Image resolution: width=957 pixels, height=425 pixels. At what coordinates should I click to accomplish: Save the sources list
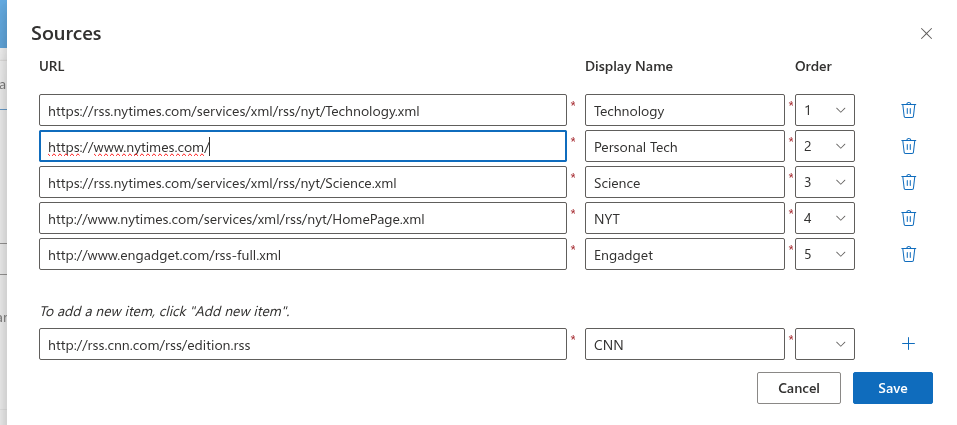(892, 388)
